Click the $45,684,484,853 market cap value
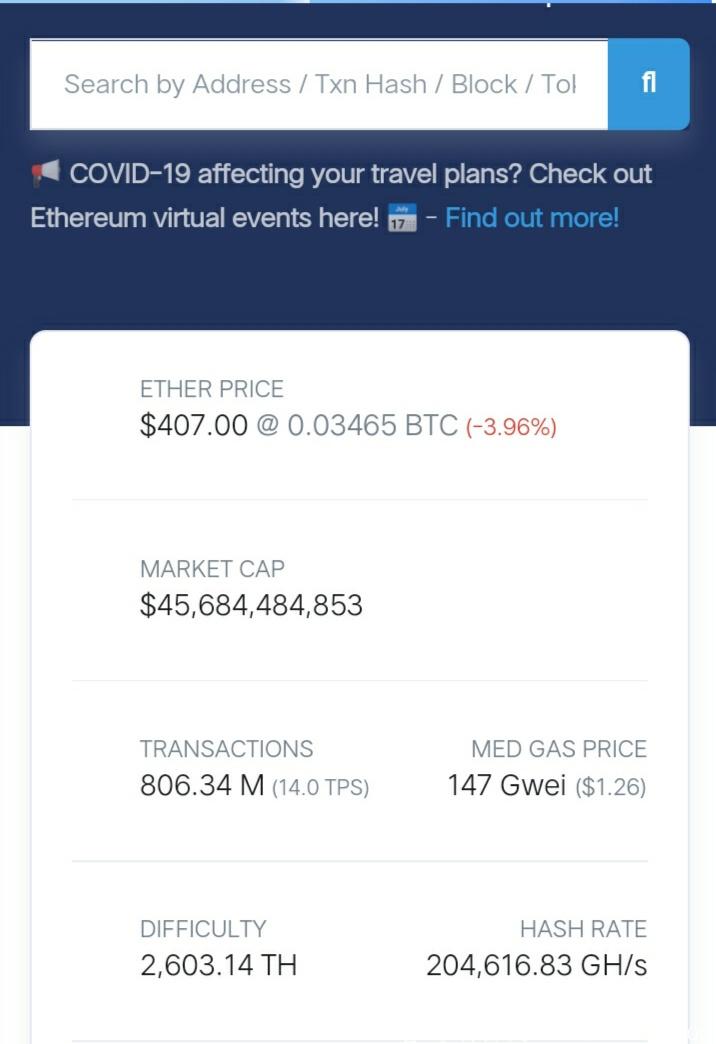Image resolution: width=716 pixels, height=1044 pixels. coord(251,606)
